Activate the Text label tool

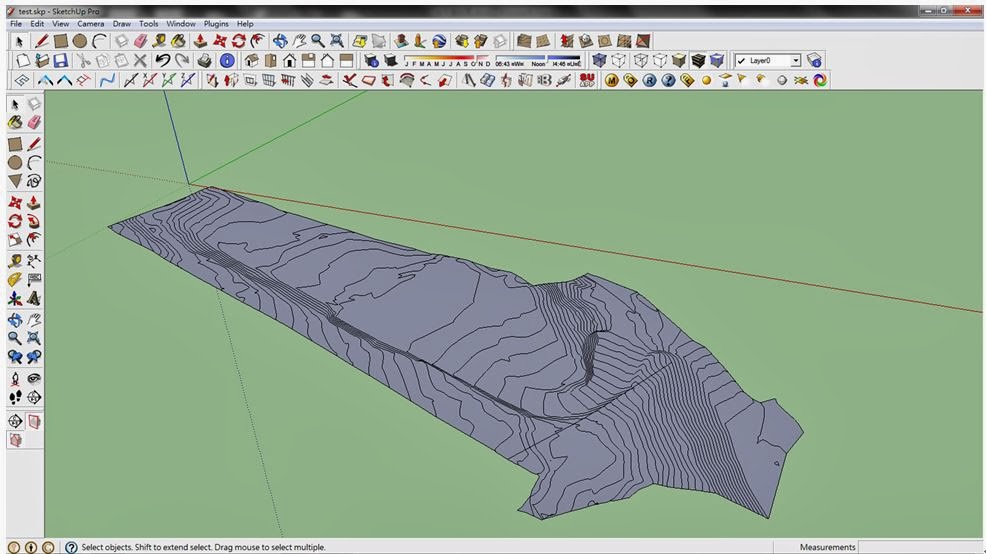click(x=34, y=280)
